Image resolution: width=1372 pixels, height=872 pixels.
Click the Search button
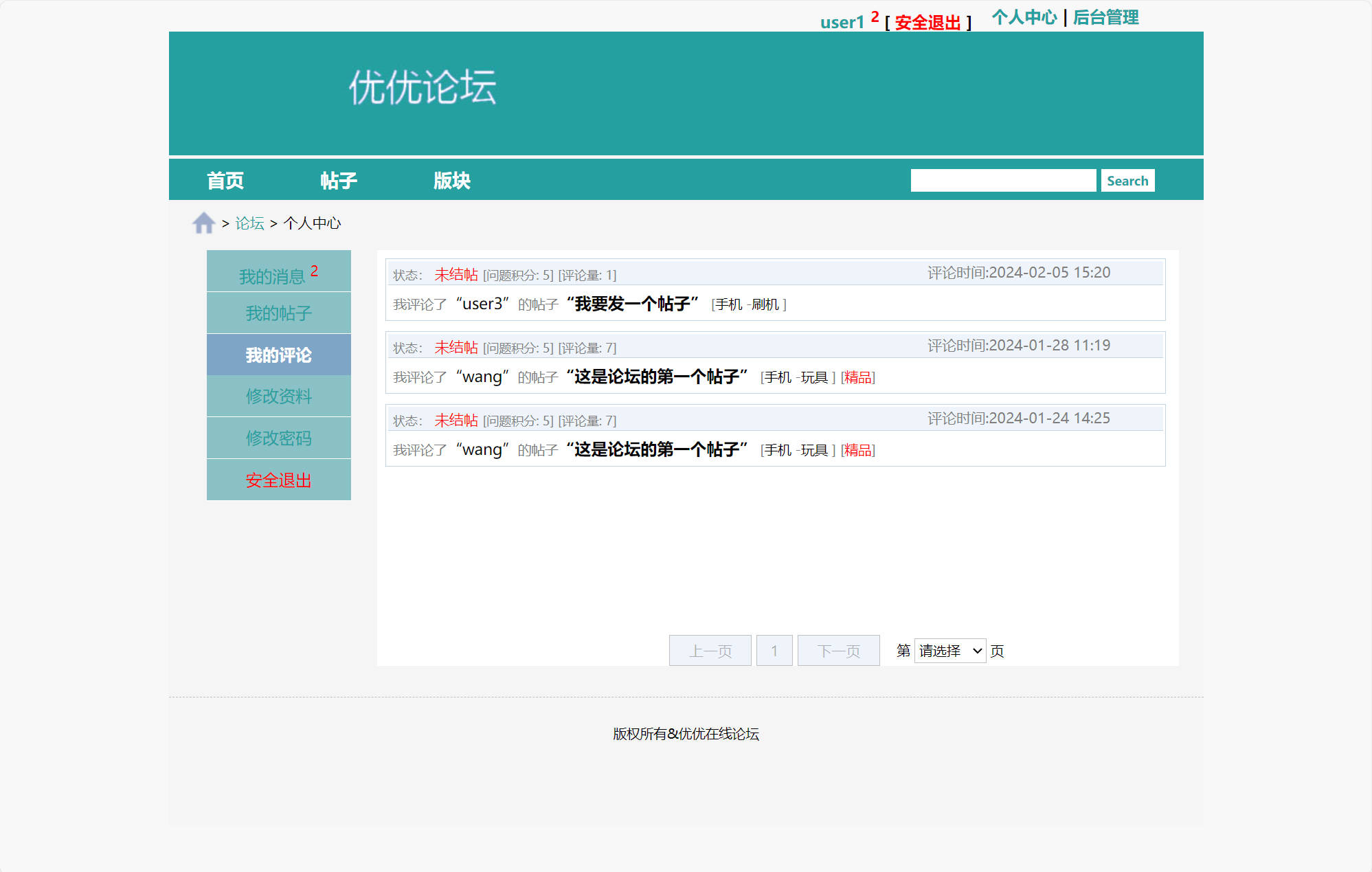coord(1127,180)
